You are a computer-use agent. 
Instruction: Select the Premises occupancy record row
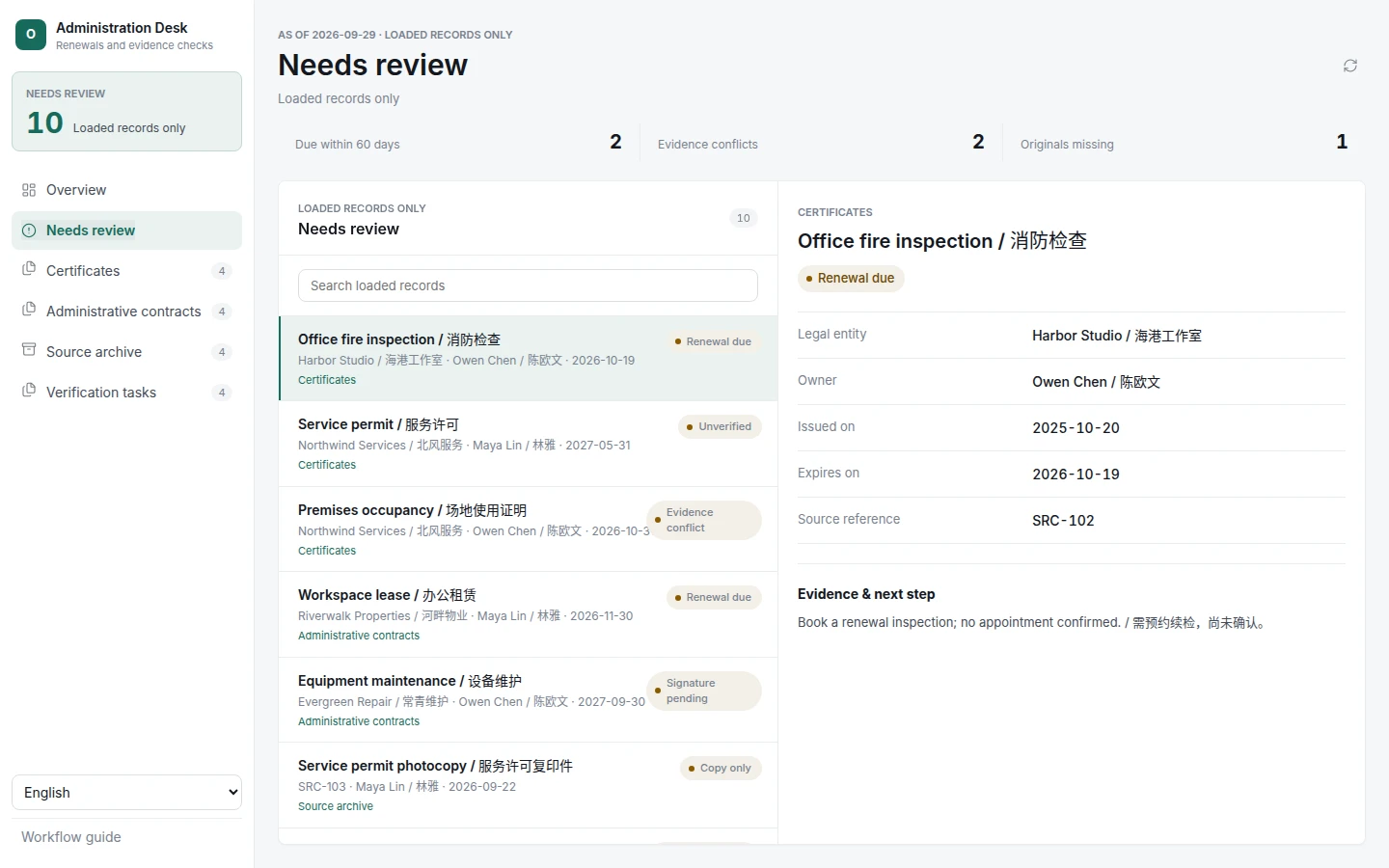(529, 529)
